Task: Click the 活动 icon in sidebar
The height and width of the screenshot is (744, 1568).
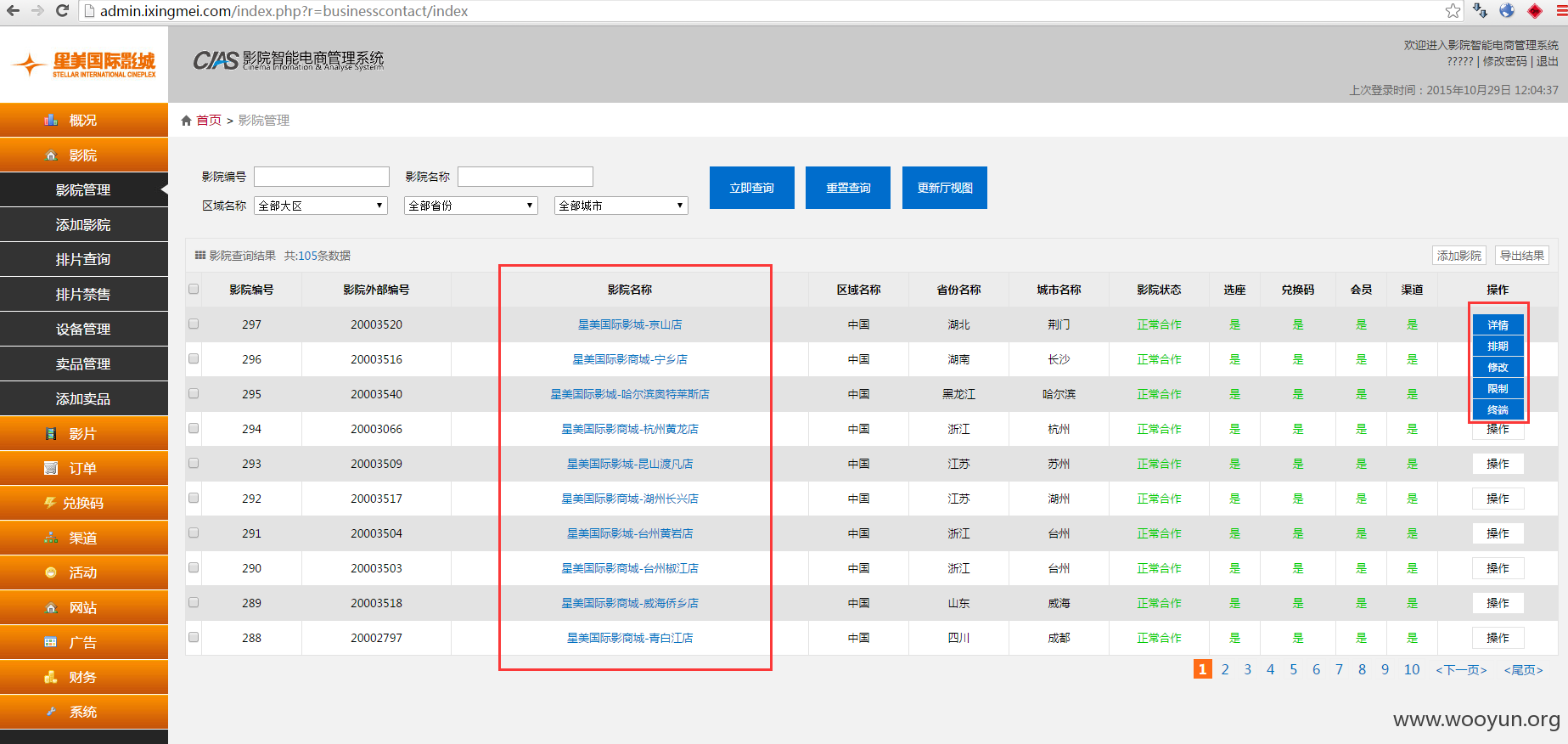Action: pos(51,572)
